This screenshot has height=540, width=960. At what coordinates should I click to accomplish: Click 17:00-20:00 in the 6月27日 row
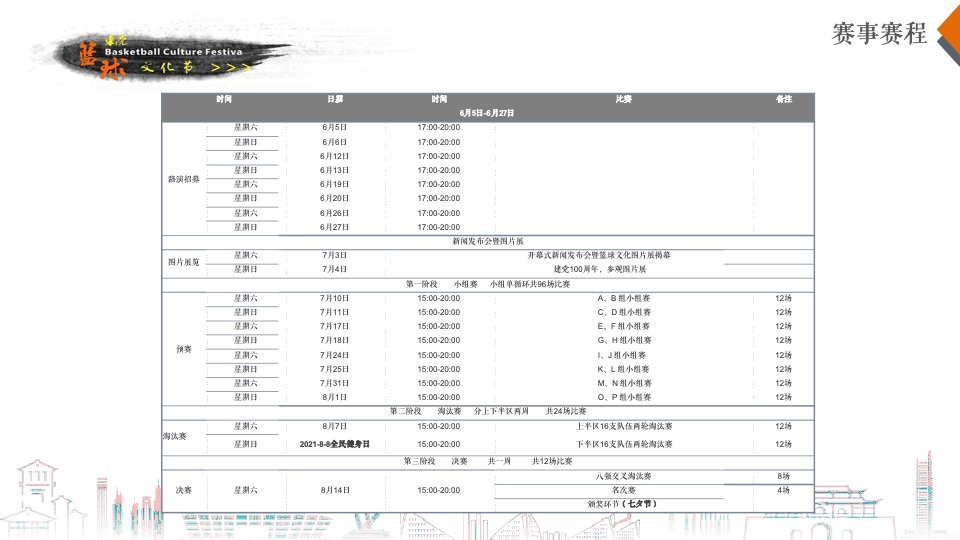click(x=439, y=227)
